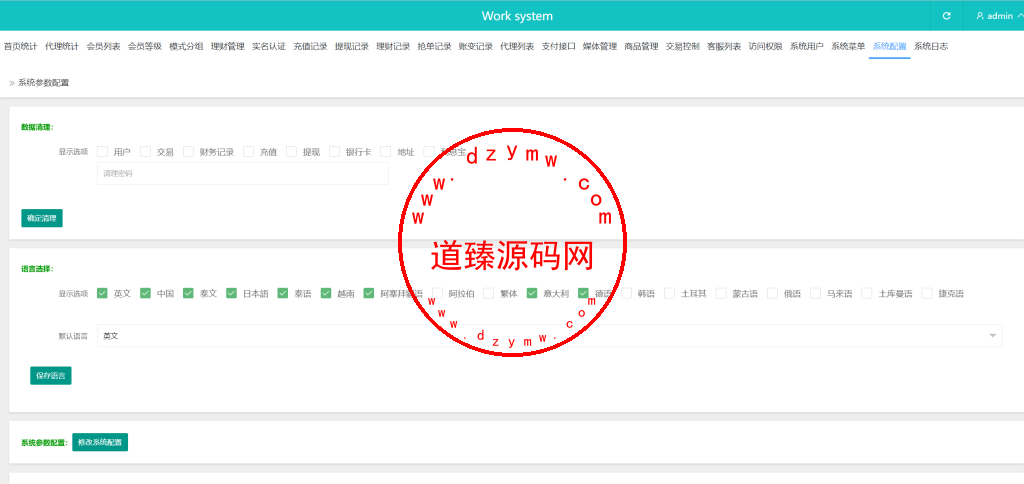This screenshot has width=1024, height=484.
Task: Uncheck the 日本語 language checkbox
Action: click(231, 293)
